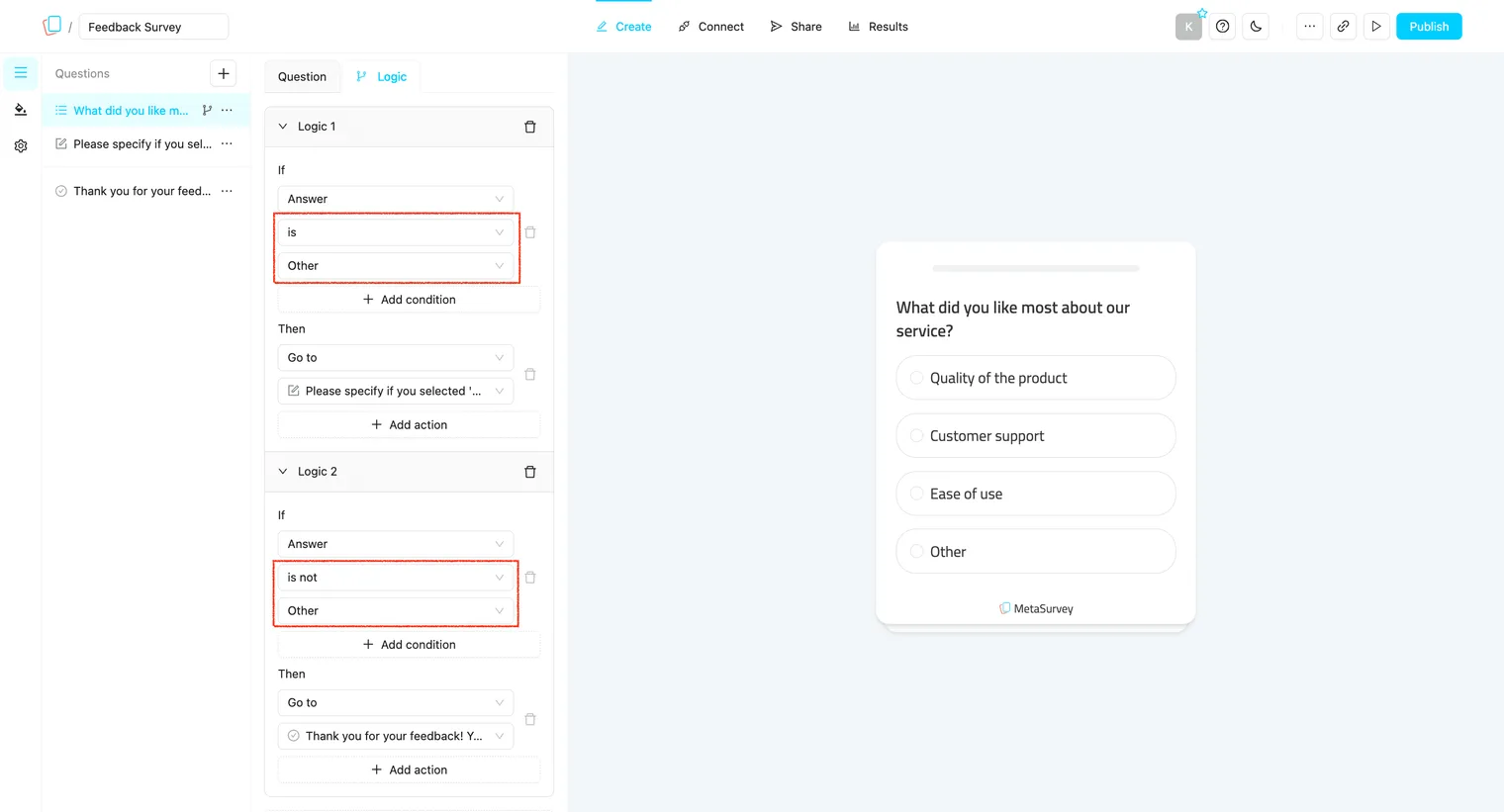
Task: Collapse the Logic 2 section
Action: click(283, 472)
